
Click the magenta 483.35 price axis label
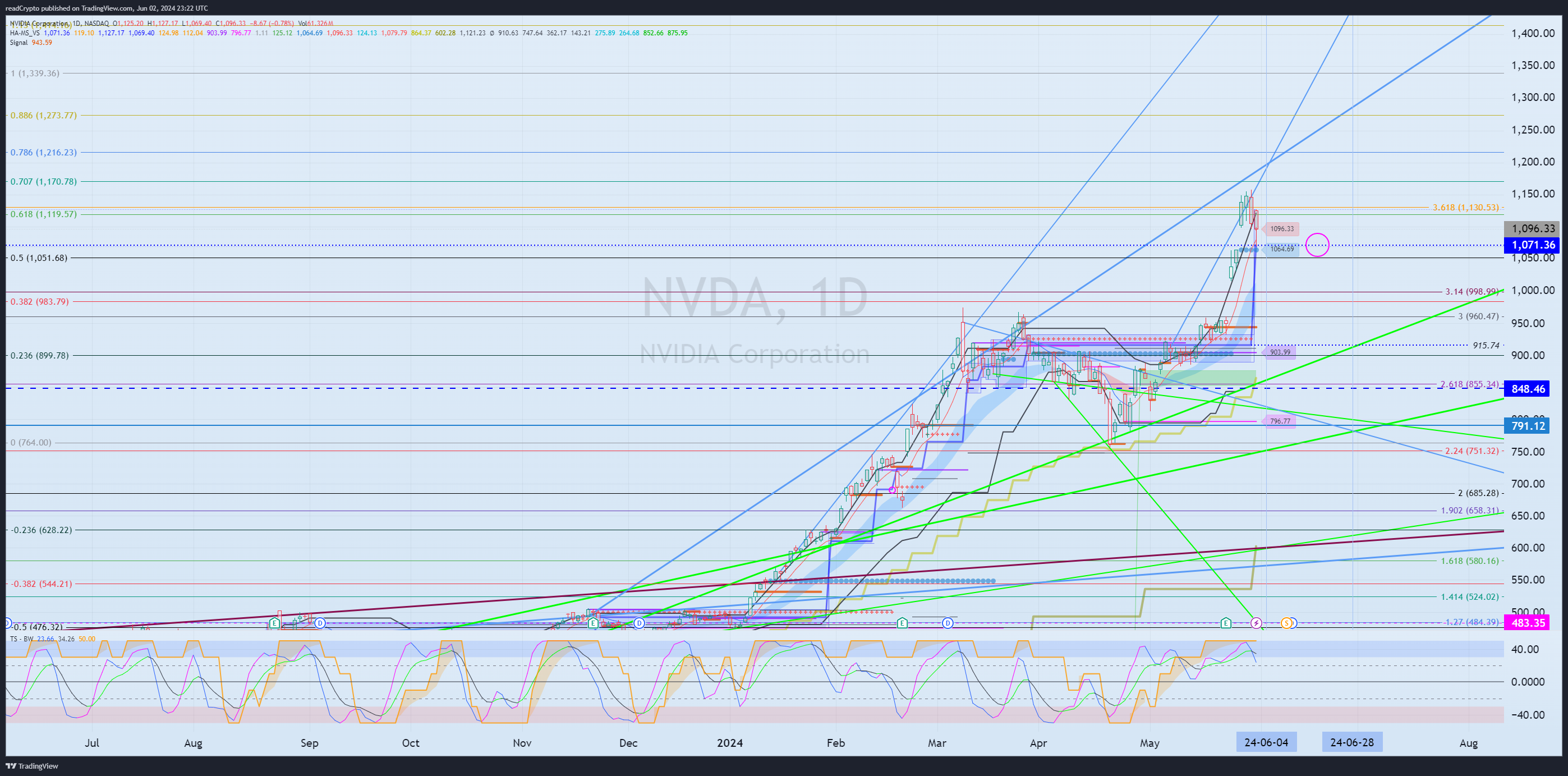coord(1527,623)
